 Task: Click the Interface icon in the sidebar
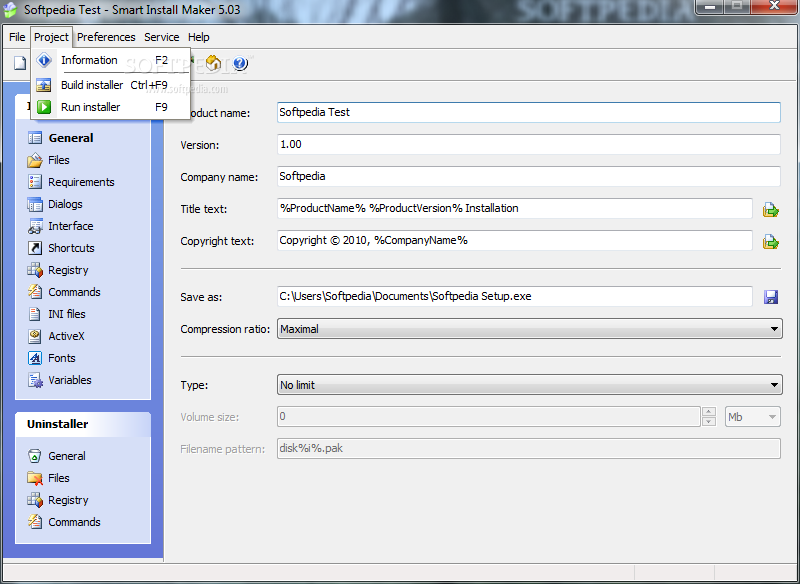coord(35,226)
